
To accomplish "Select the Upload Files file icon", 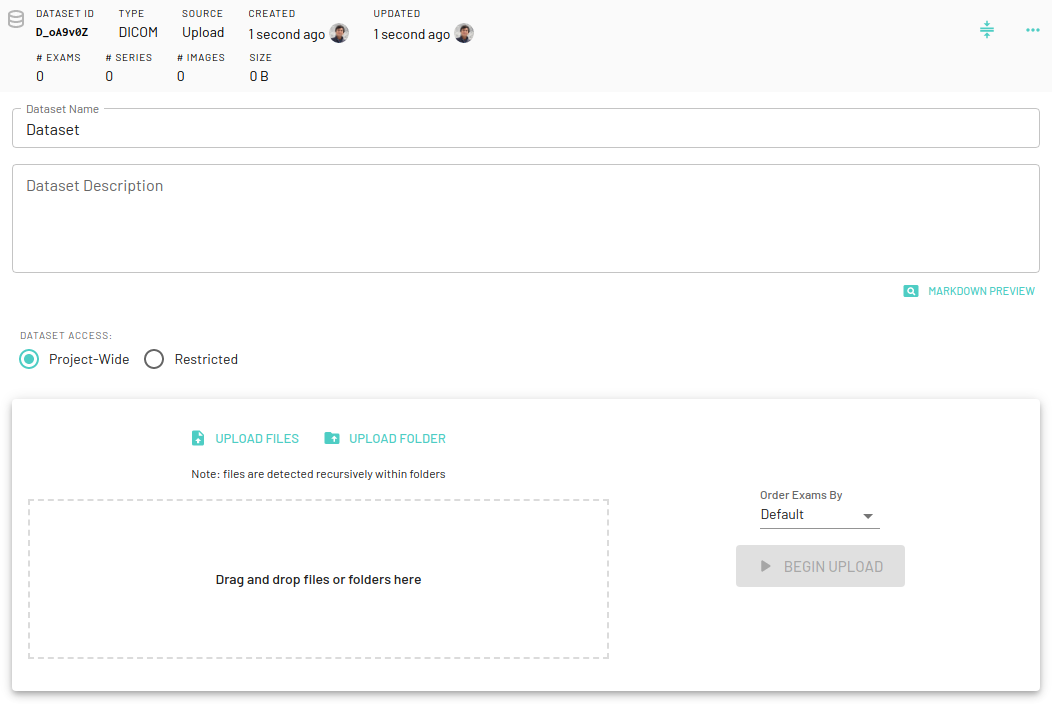I will 197,438.
